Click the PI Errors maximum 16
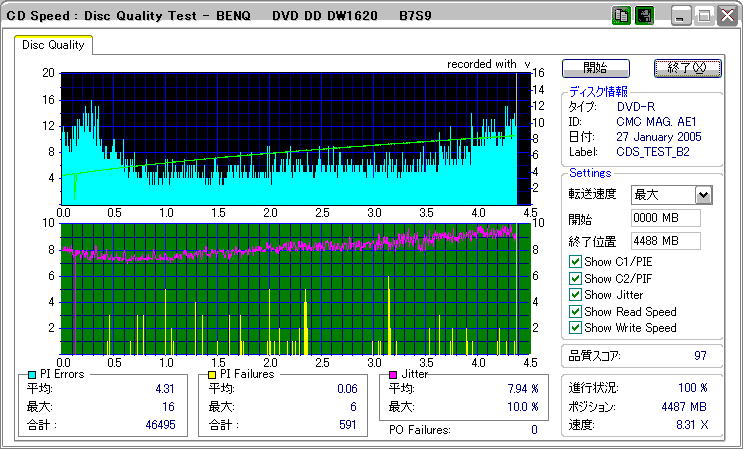 [168, 407]
